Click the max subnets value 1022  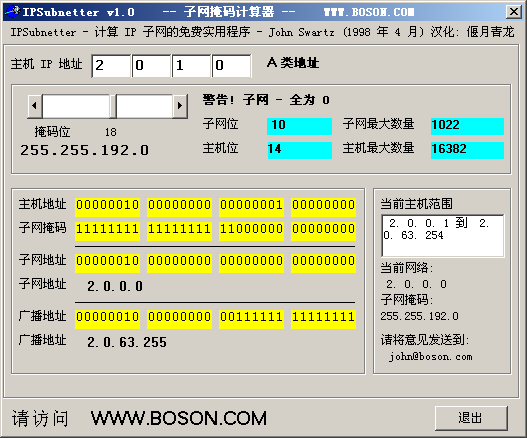(467, 125)
